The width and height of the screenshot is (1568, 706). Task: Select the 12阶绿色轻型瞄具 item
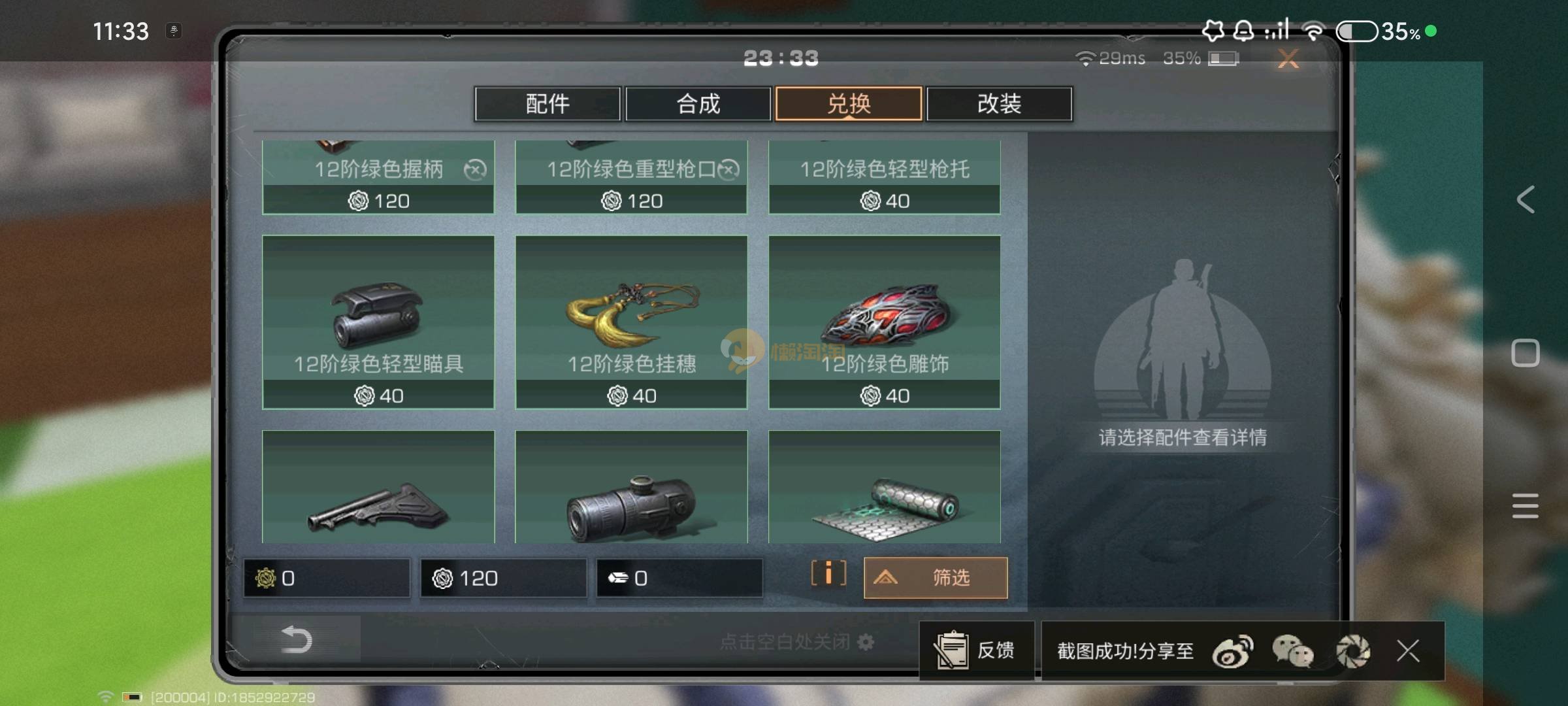pyautogui.click(x=378, y=322)
